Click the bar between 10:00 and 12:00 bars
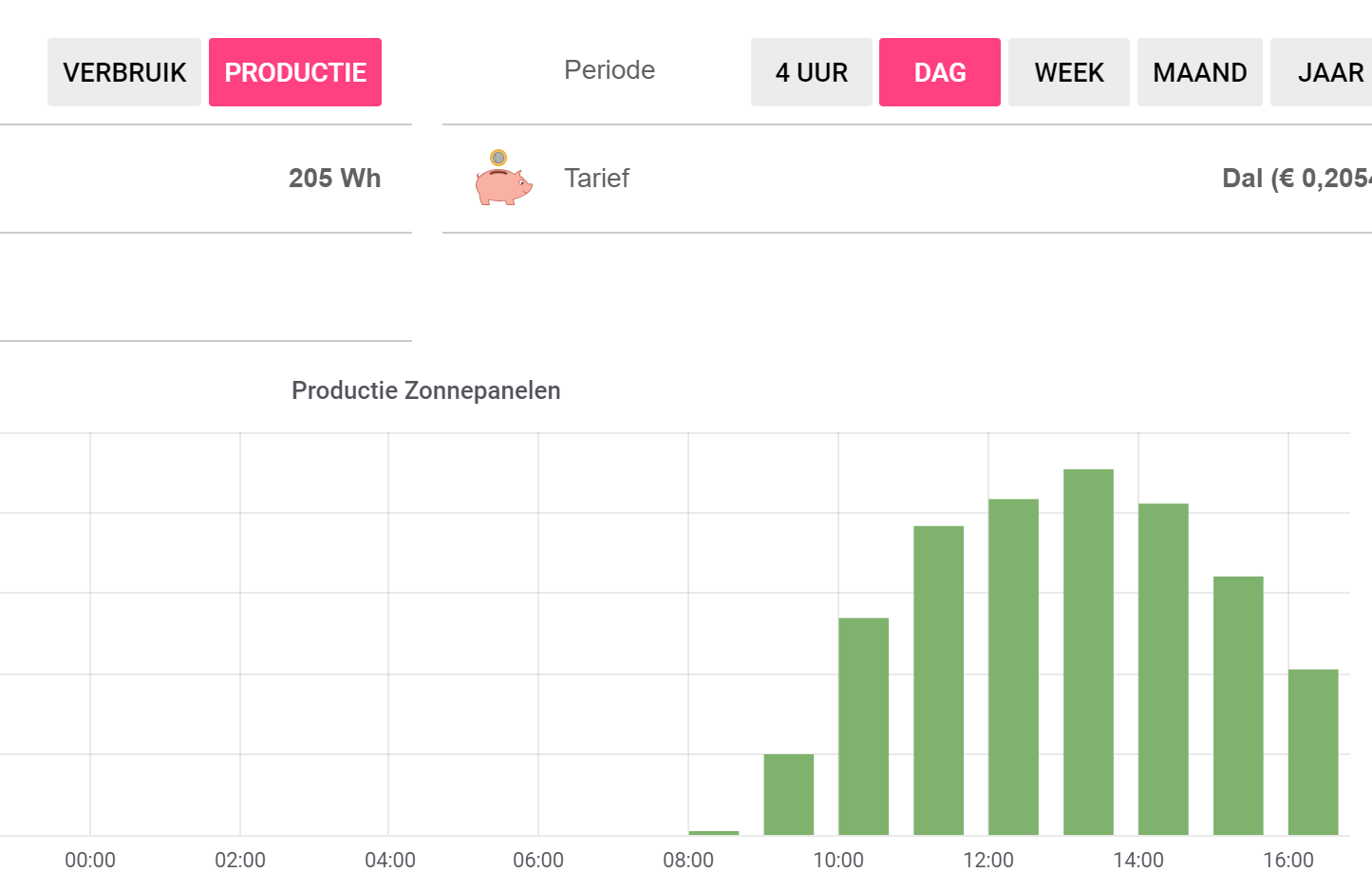1372x872 pixels. 938,680
